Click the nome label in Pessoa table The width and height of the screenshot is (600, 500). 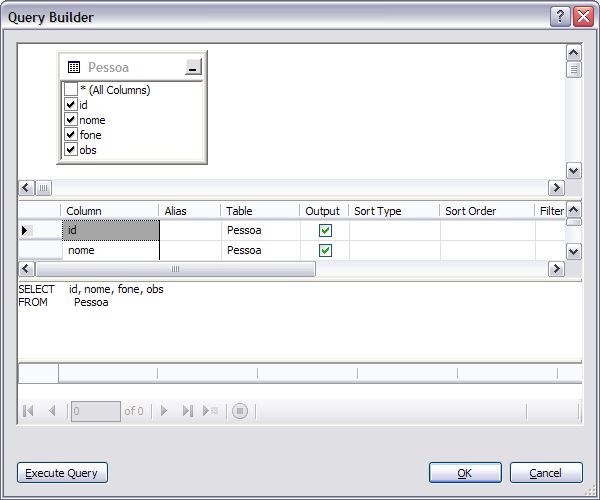click(x=92, y=120)
